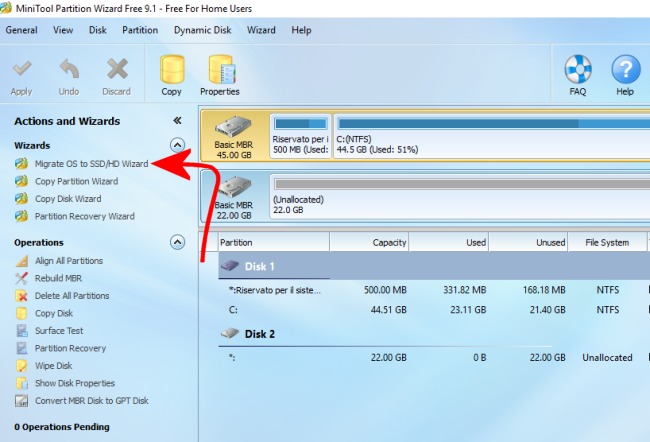This screenshot has height=442, width=650.
Task: Select the C: partition row
Action: coord(434,310)
